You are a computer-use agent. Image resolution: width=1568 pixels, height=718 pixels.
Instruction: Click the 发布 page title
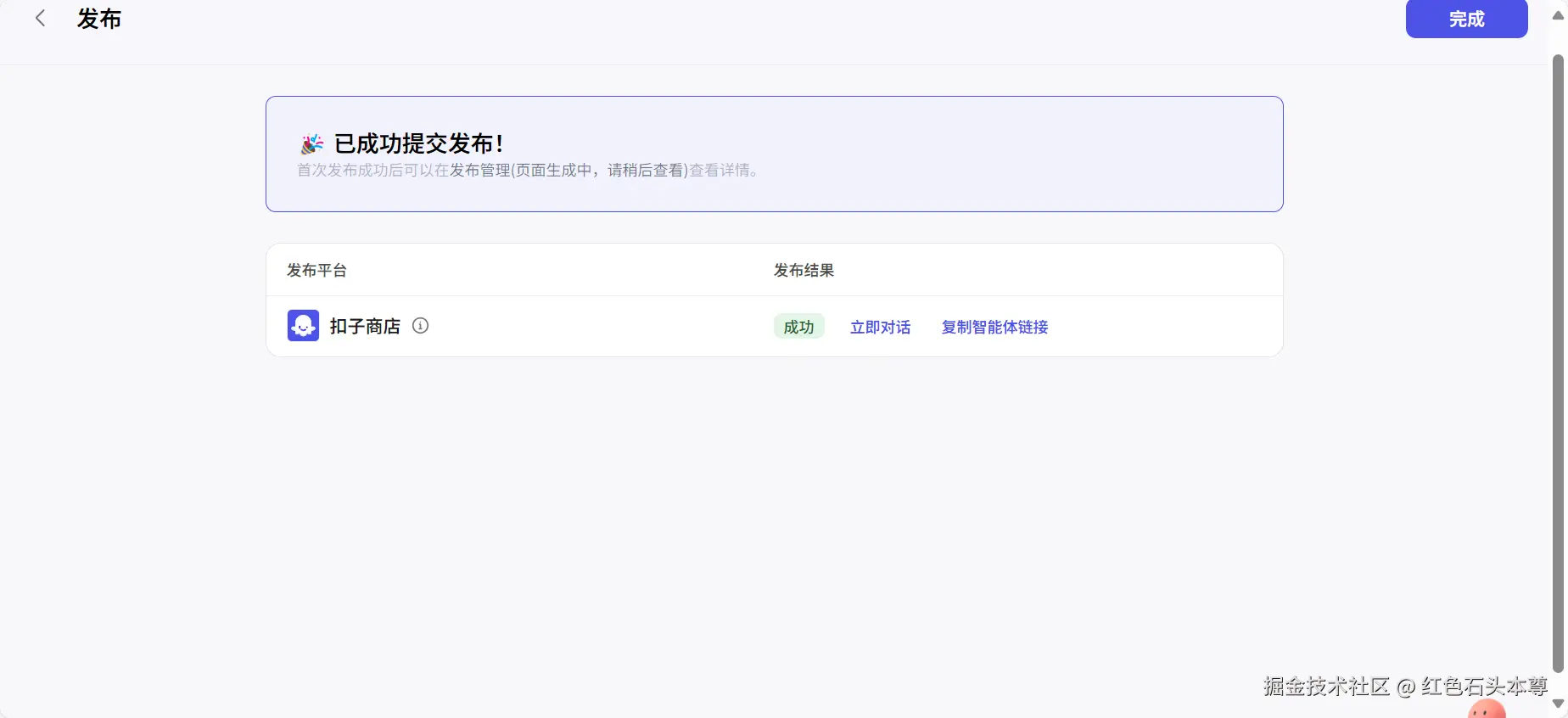(x=99, y=19)
